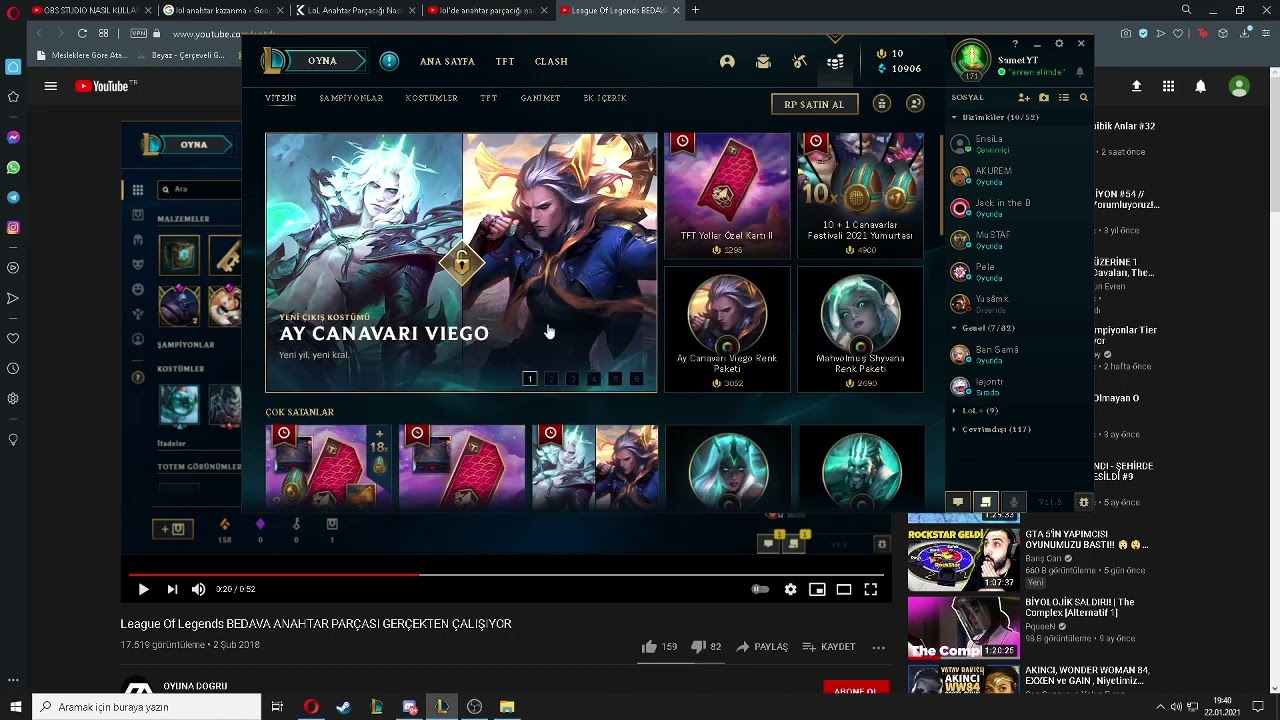Open the profile icon in League client
Image resolution: width=1280 pixels, height=720 pixels.
[x=727, y=62]
